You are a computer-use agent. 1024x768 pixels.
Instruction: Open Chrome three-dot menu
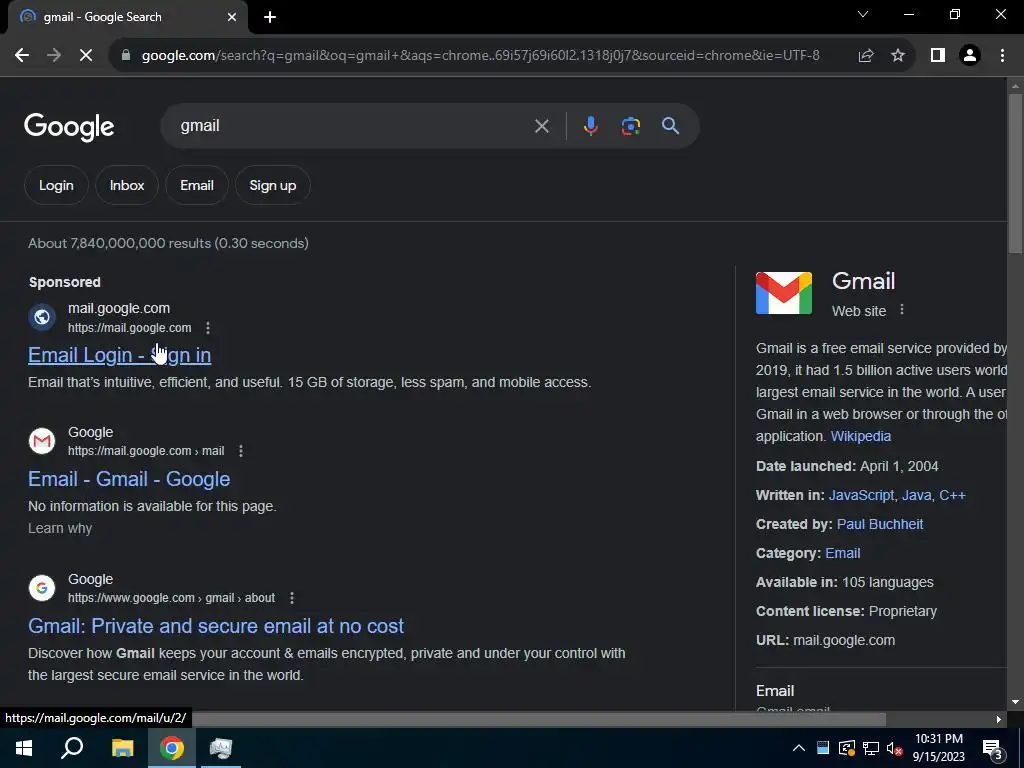(1002, 56)
